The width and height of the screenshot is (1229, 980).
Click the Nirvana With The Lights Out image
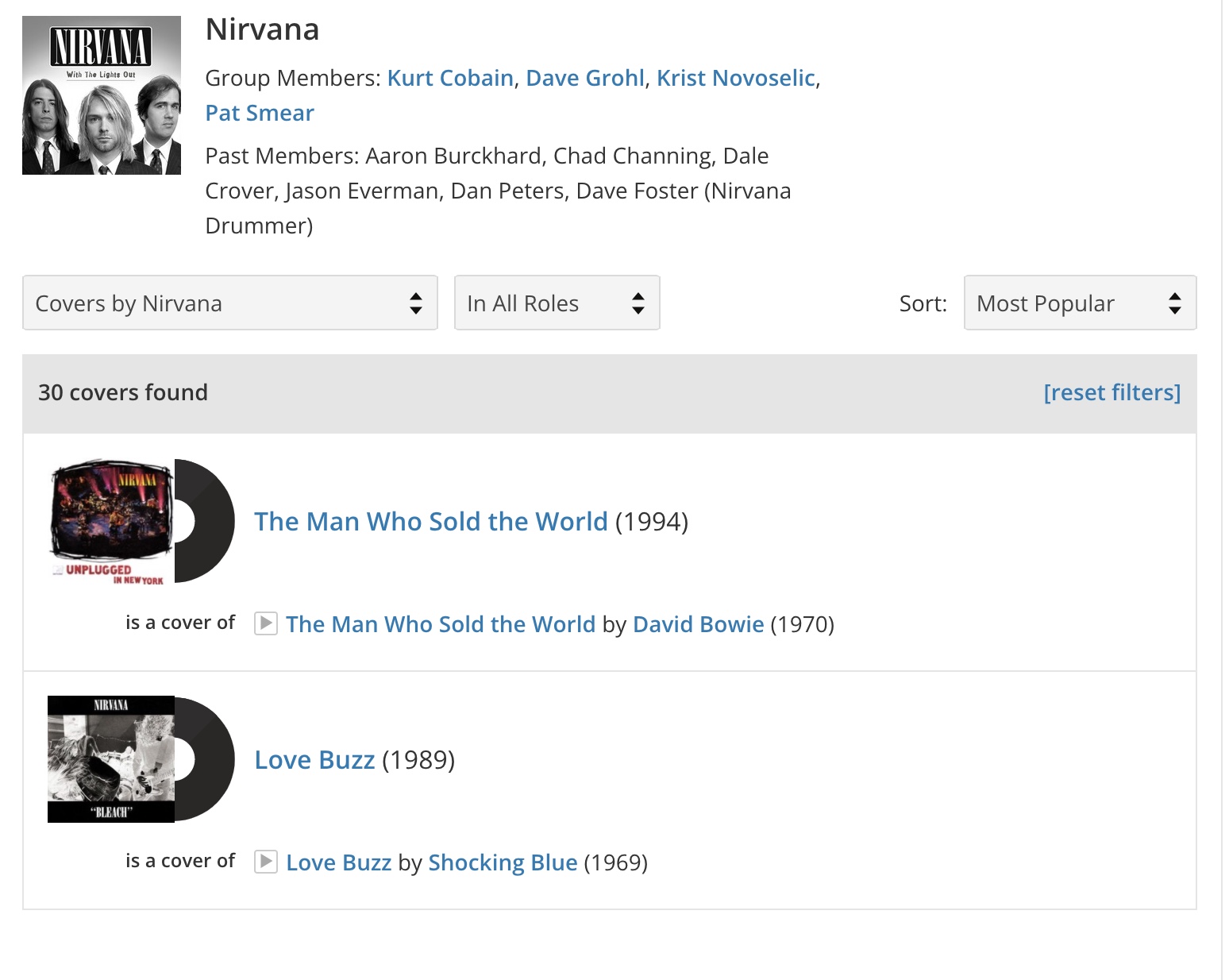(102, 95)
